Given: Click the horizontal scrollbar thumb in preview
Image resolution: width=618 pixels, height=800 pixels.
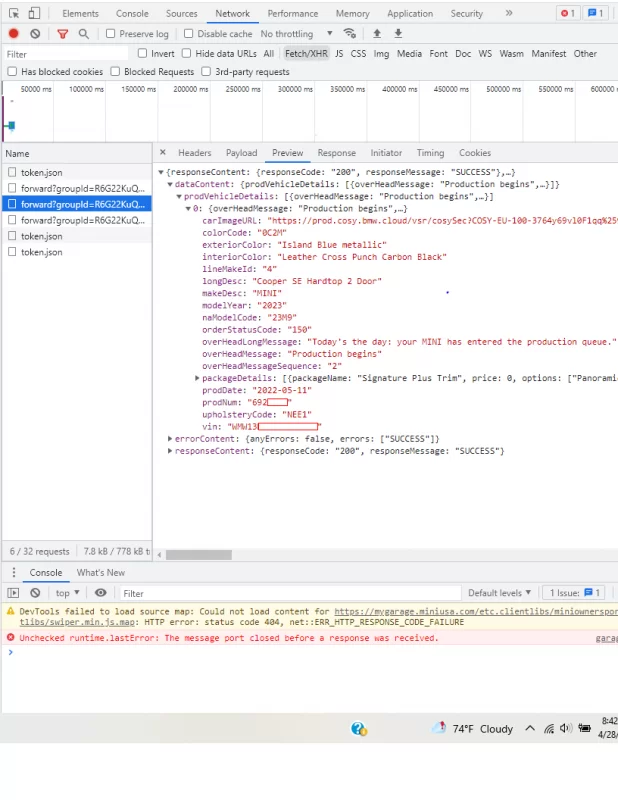Looking at the screenshot, I should point(199,555).
